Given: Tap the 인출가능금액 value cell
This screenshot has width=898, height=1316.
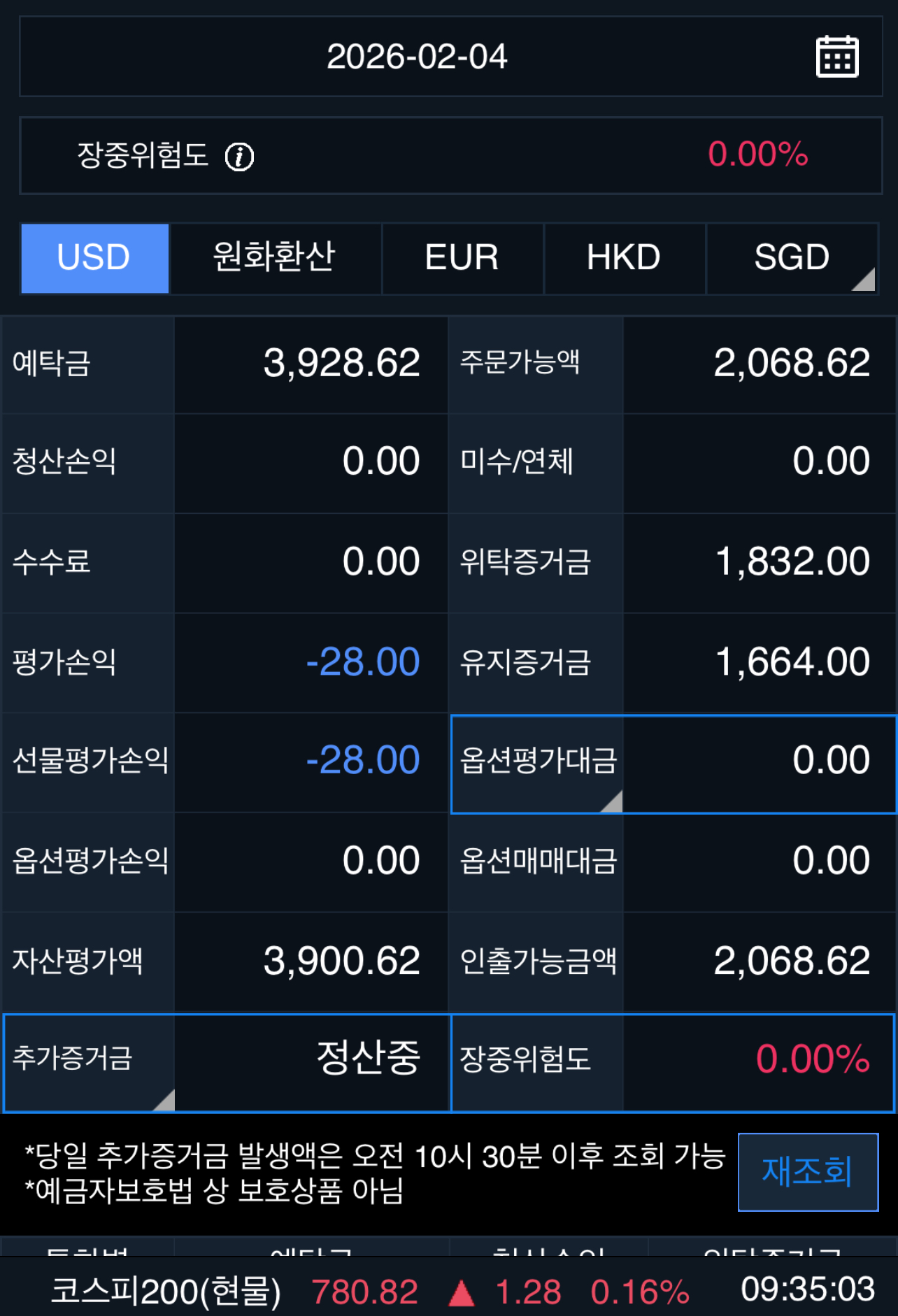Looking at the screenshot, I should tap(792, 961).
